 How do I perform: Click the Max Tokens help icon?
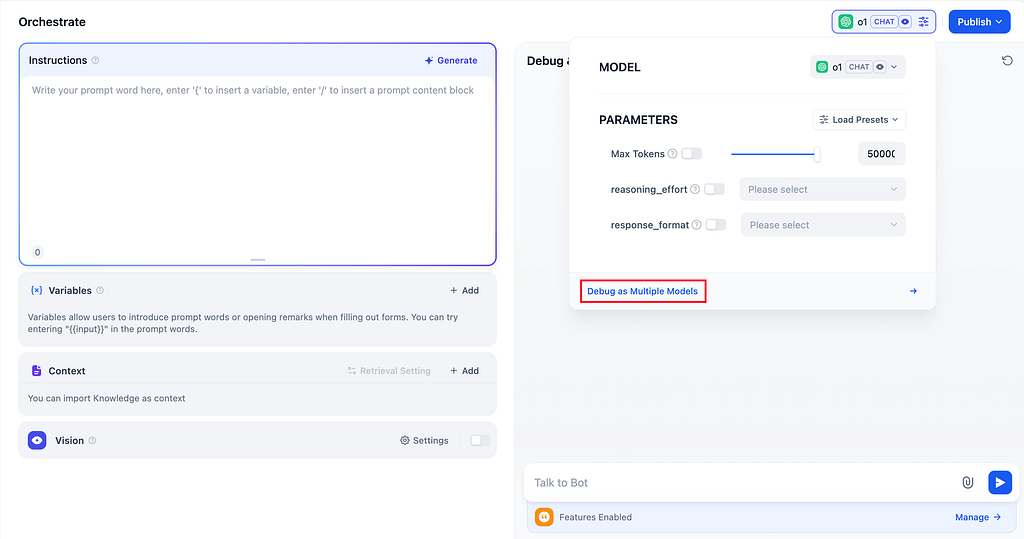click(672, 154)
